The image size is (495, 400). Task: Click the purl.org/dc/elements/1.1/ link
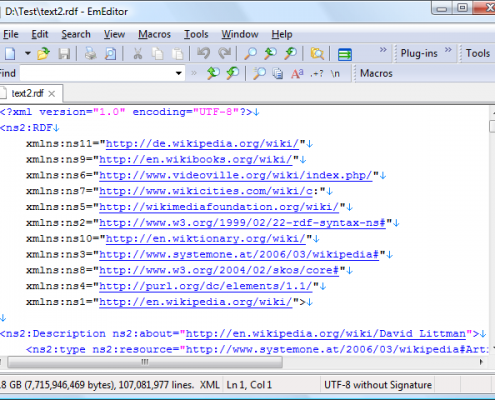206,286
